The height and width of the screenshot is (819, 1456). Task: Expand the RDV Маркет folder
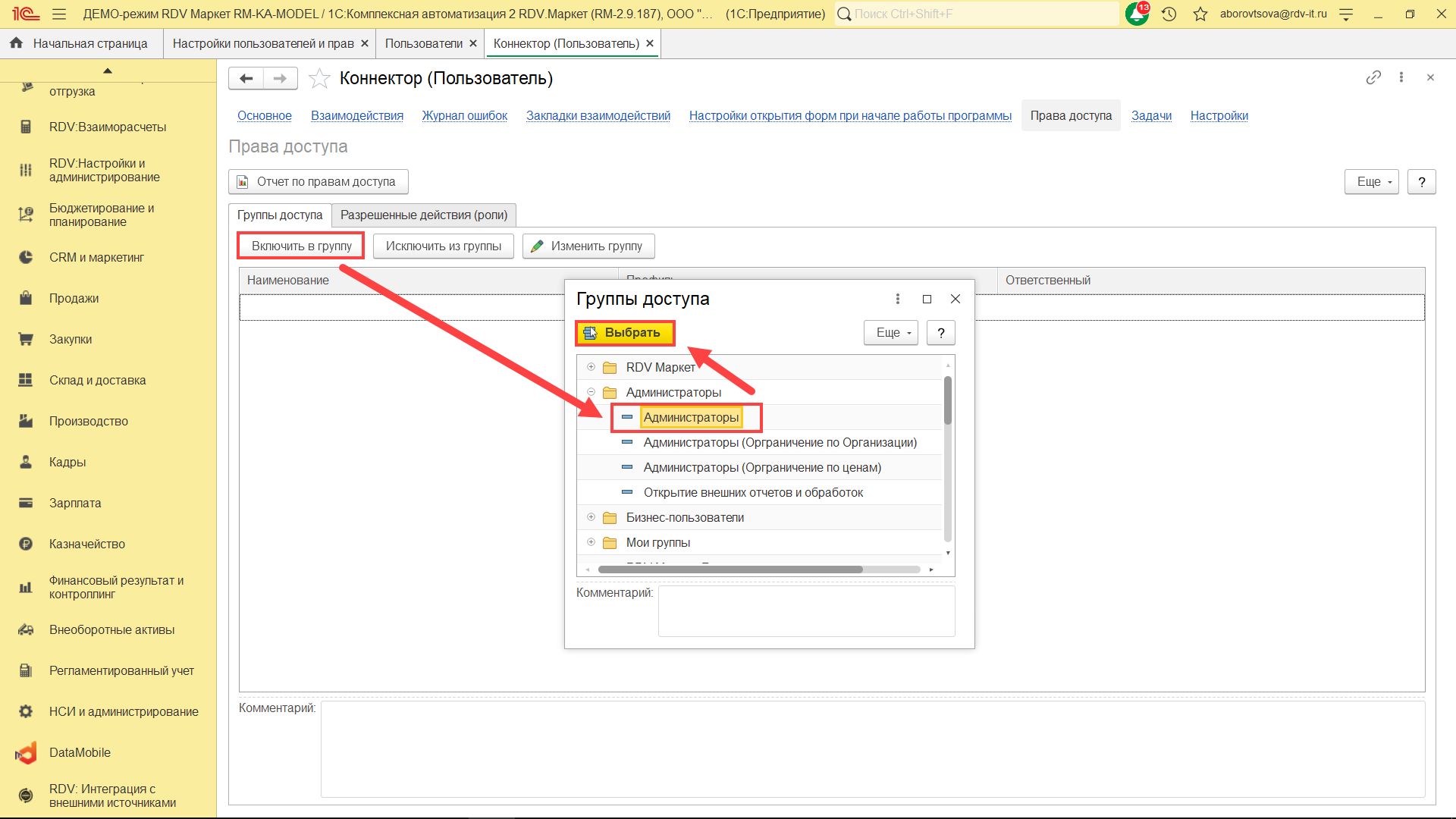591,367
